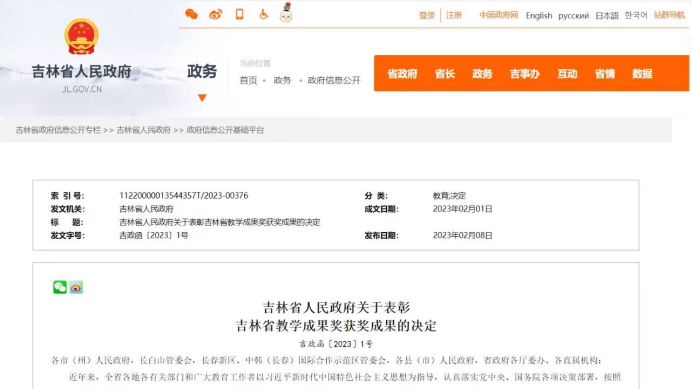This screenshot has width=692, height=390.
Task: Click headline line 吉林省教学成果奖获奖成果的决定
Action: [x=336, y=326]
